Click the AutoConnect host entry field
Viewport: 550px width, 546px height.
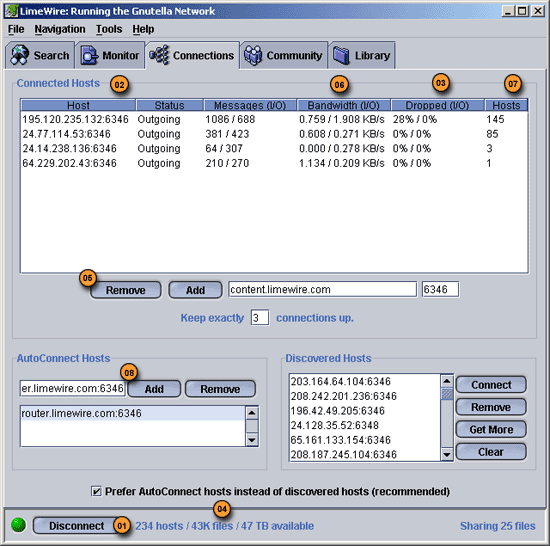[x=73, y=389]
